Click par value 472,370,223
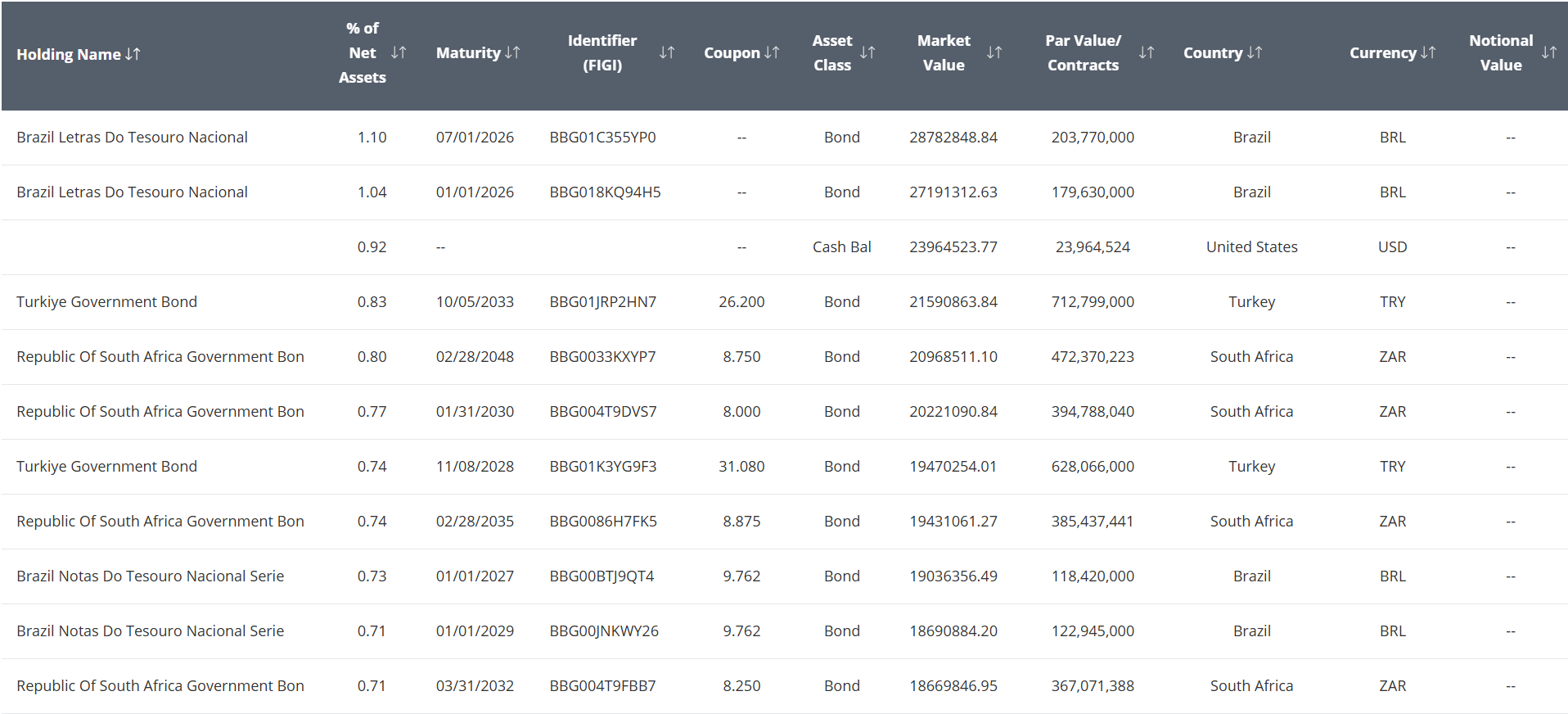This screenshot has width=1568, height=714. 1093,356
